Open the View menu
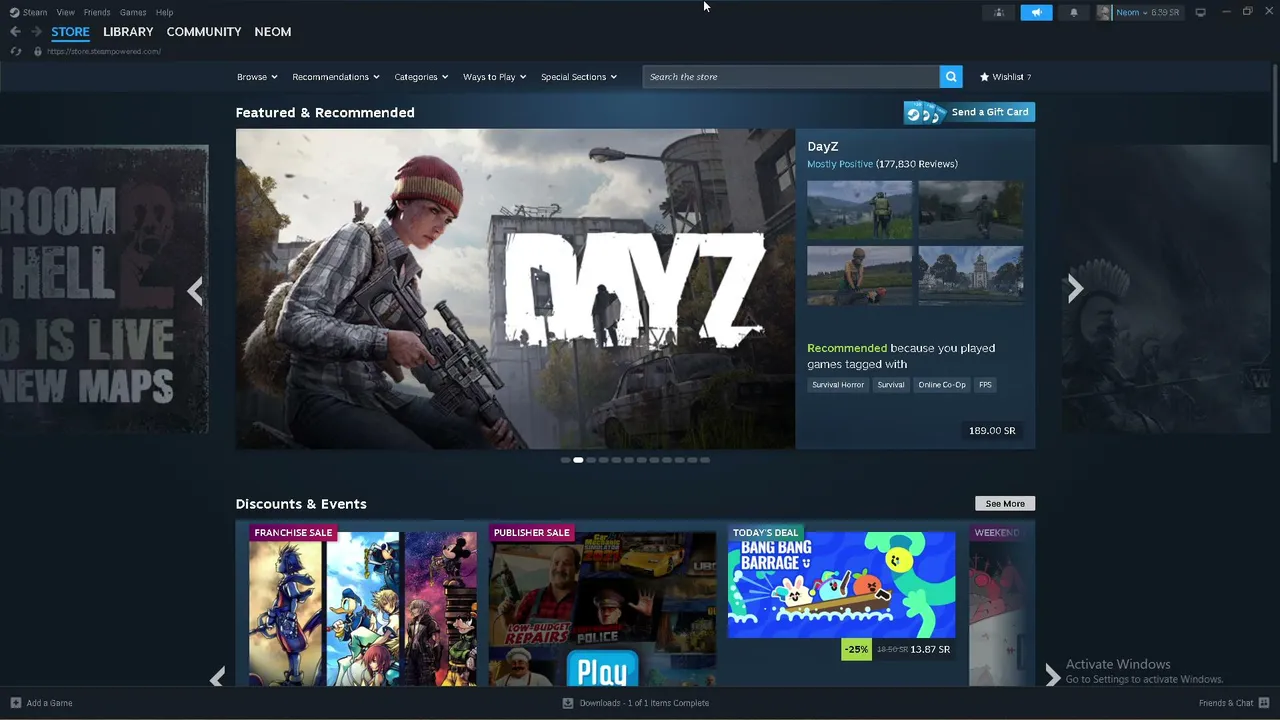The image size is (1280, 720). (x=65, y=12)
